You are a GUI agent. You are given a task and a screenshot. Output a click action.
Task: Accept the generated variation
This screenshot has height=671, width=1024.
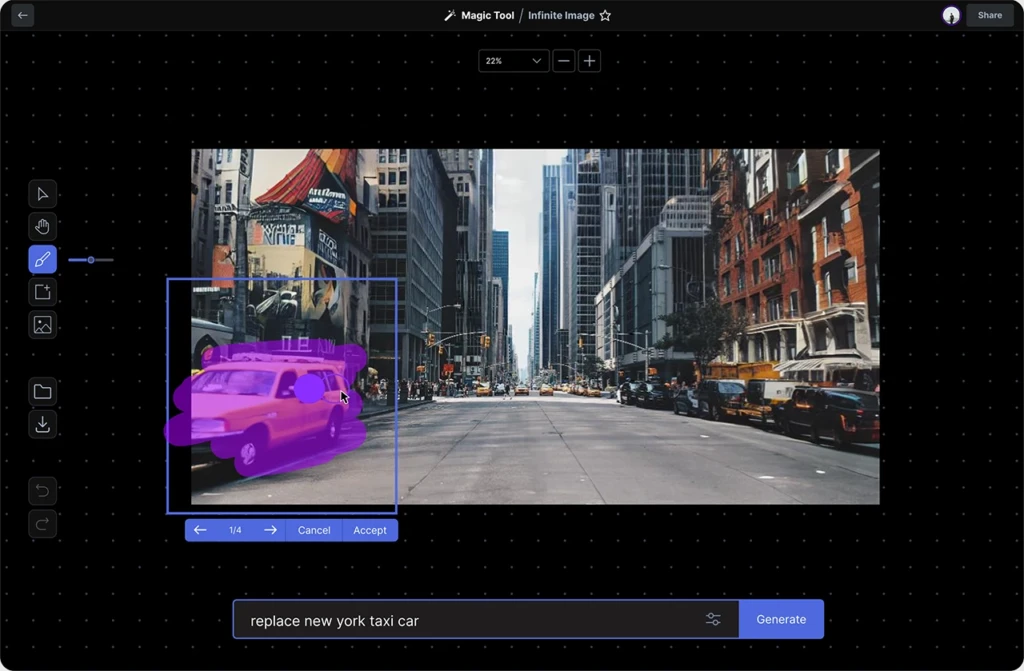click(x=370, y=530)
